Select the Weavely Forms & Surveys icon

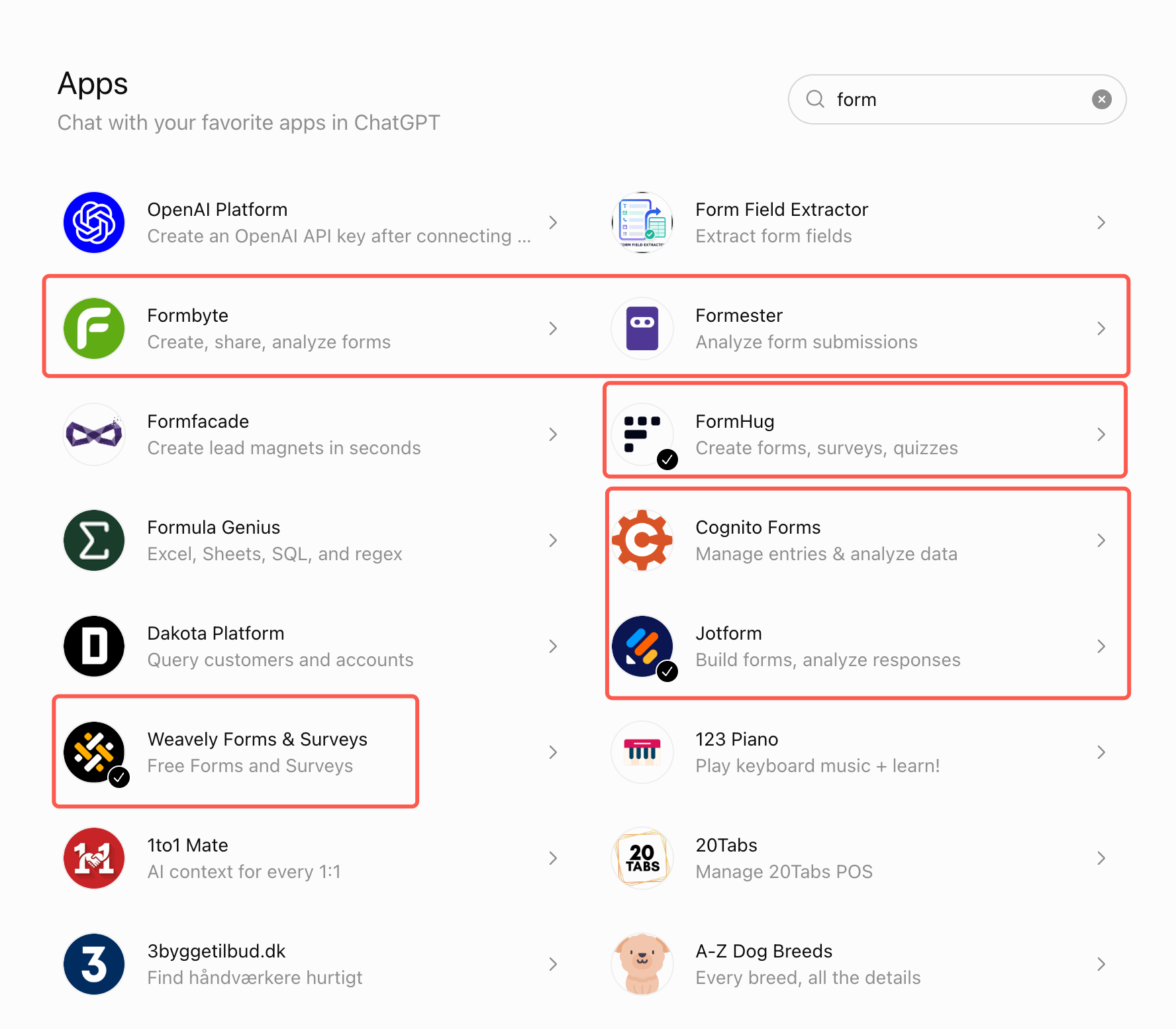click(x=94, y=752)
